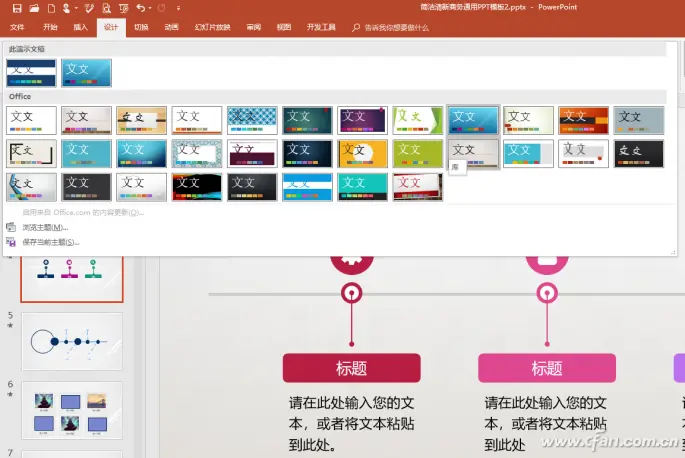Click the Redo icon in title bar

[162, 8]
